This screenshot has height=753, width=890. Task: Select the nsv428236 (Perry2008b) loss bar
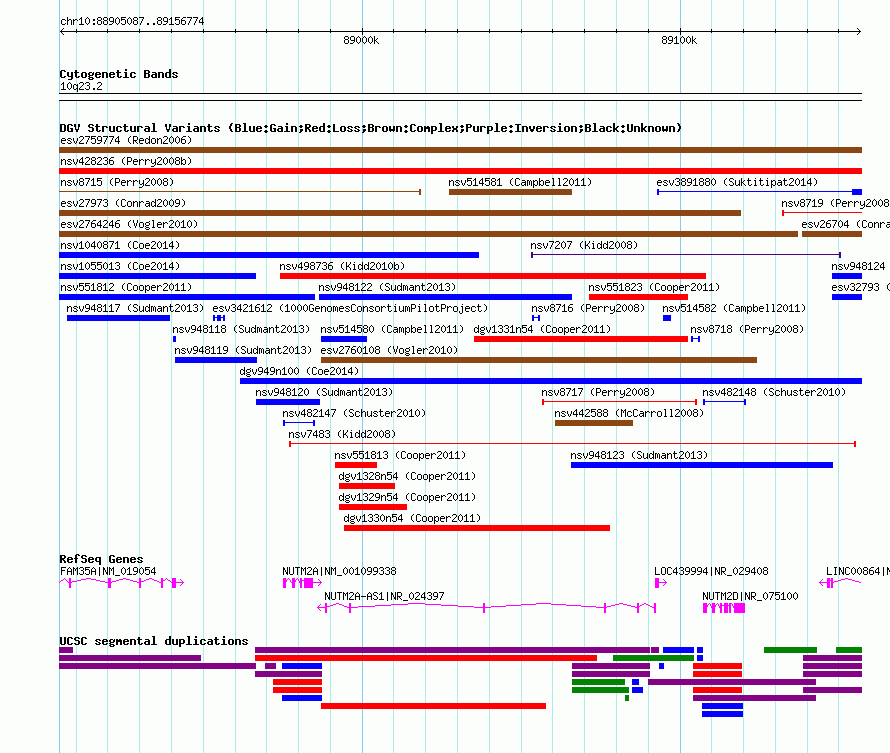click(460, 171)
